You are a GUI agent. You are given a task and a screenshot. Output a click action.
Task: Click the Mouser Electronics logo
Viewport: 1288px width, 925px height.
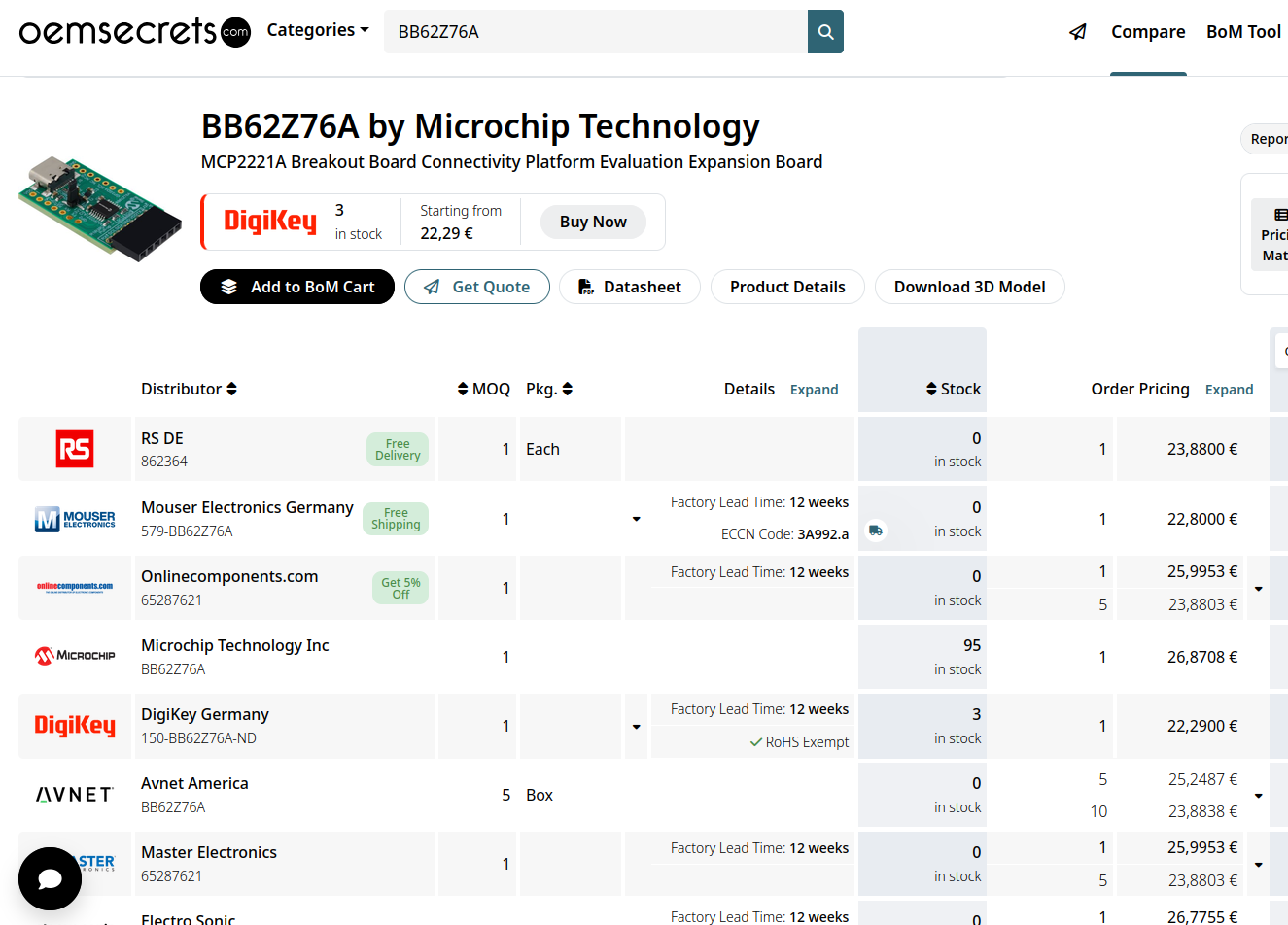(x=75, y=519)
